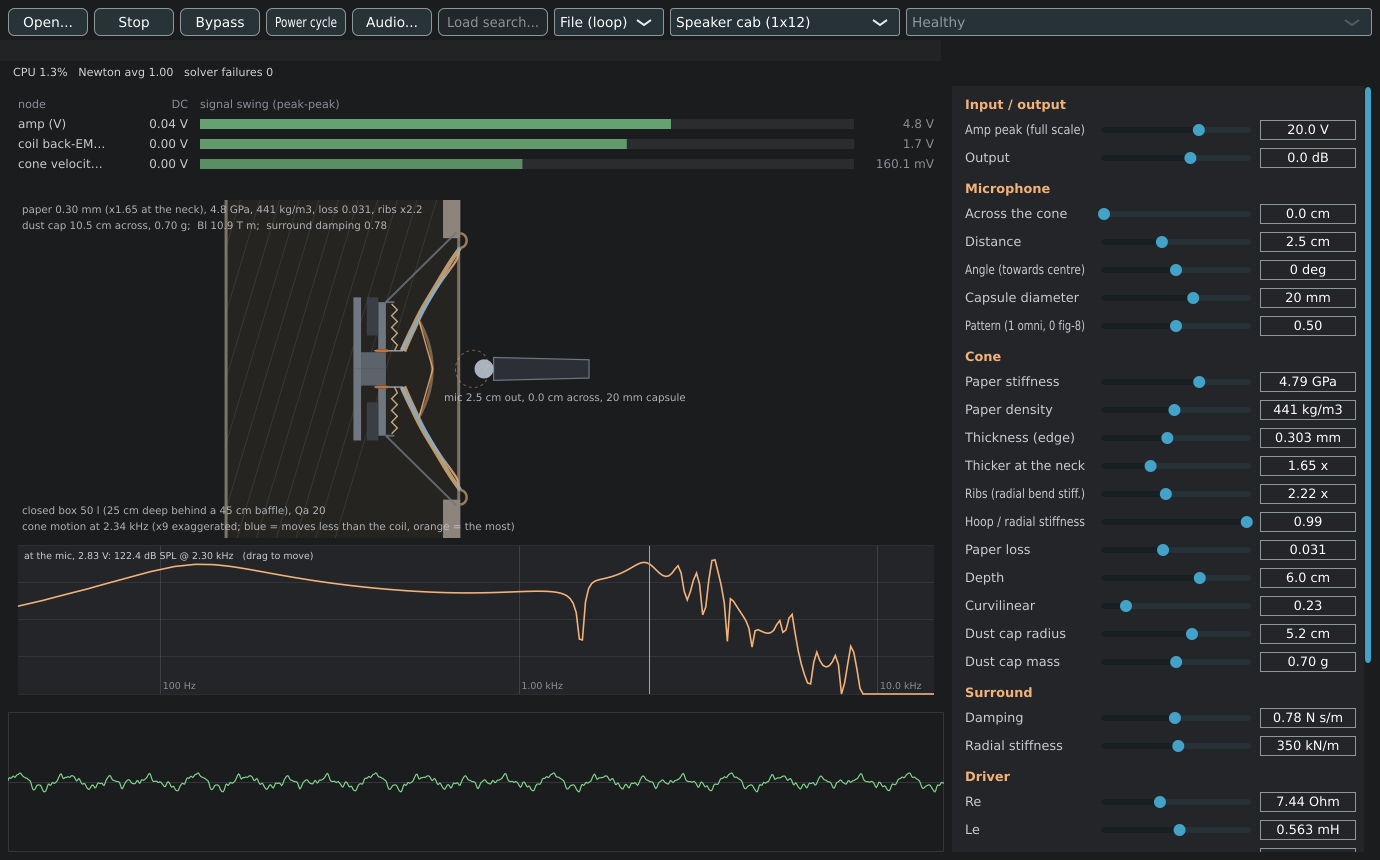Click the "coil back-EM..." node row label
This screenshot has height=860, width=1380.
62,144
